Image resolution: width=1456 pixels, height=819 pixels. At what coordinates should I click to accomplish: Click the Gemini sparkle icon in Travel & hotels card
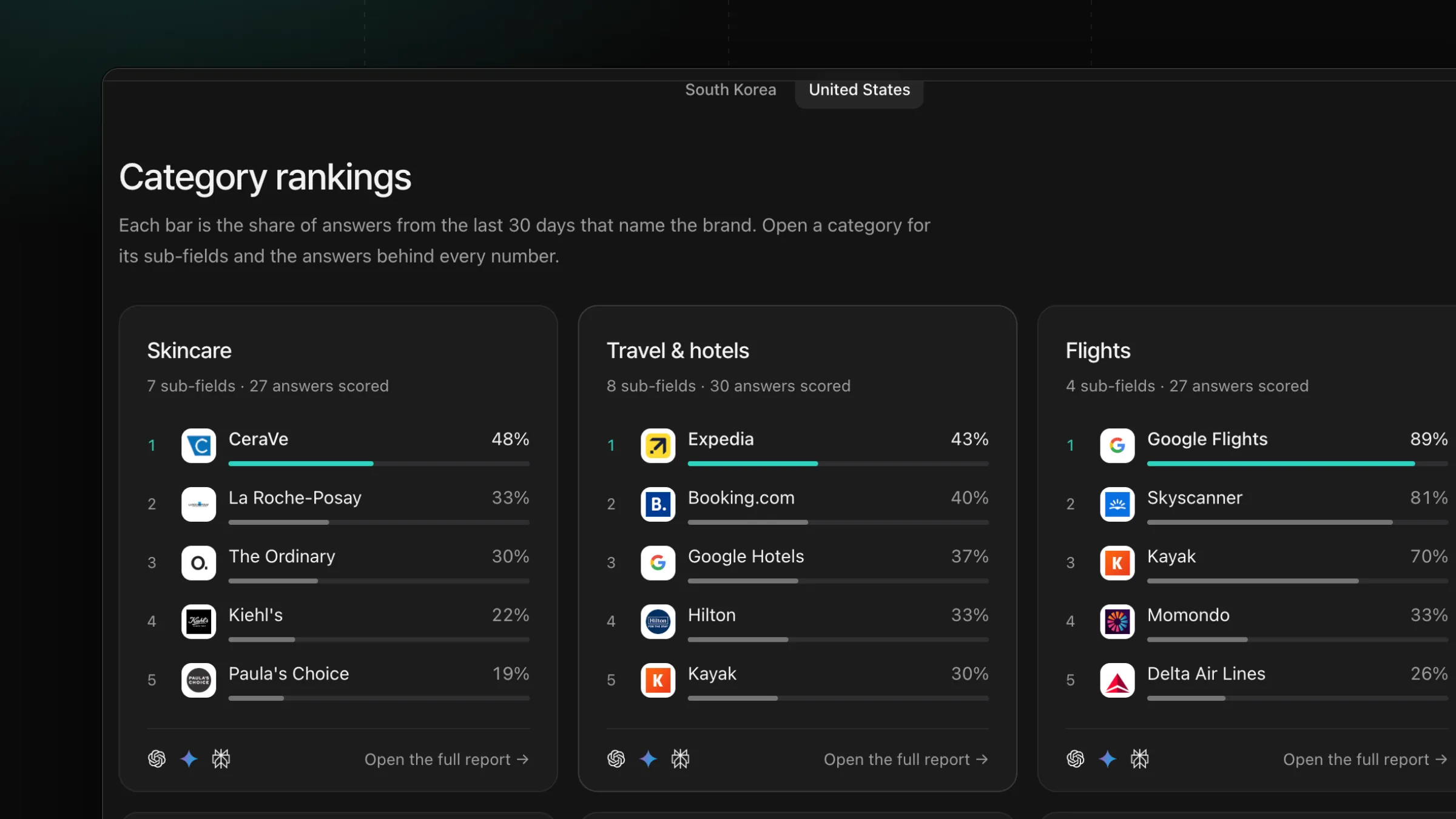648,759
